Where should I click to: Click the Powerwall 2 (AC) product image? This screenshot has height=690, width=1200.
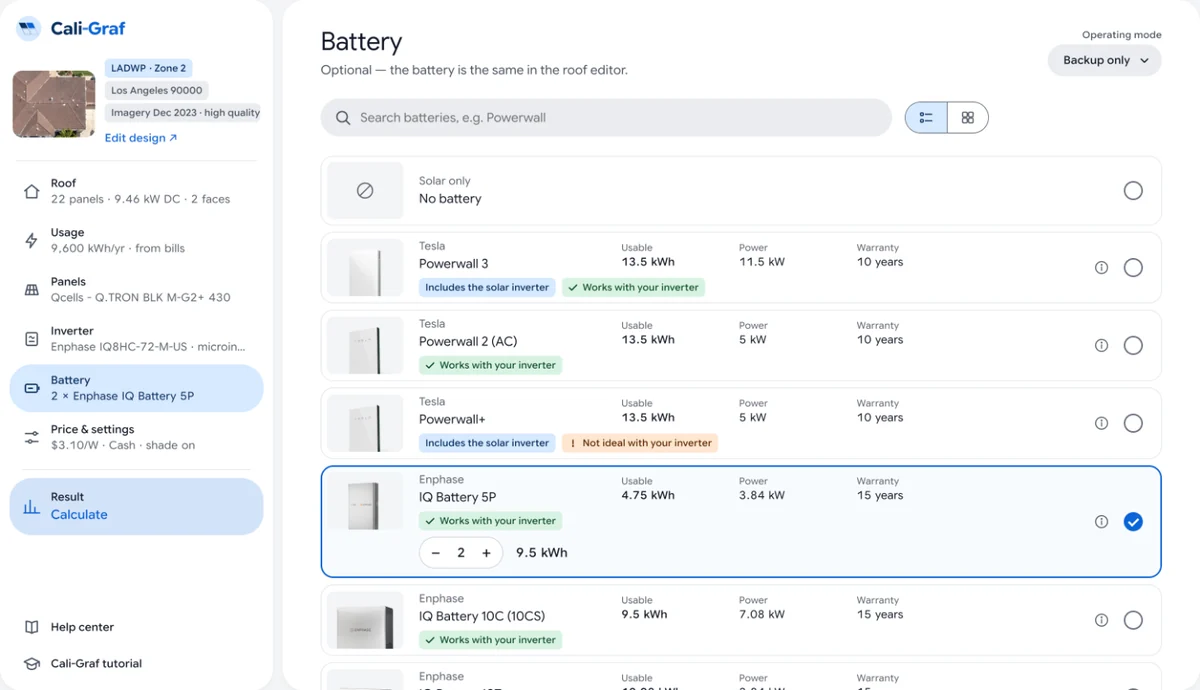click(365, 346)
